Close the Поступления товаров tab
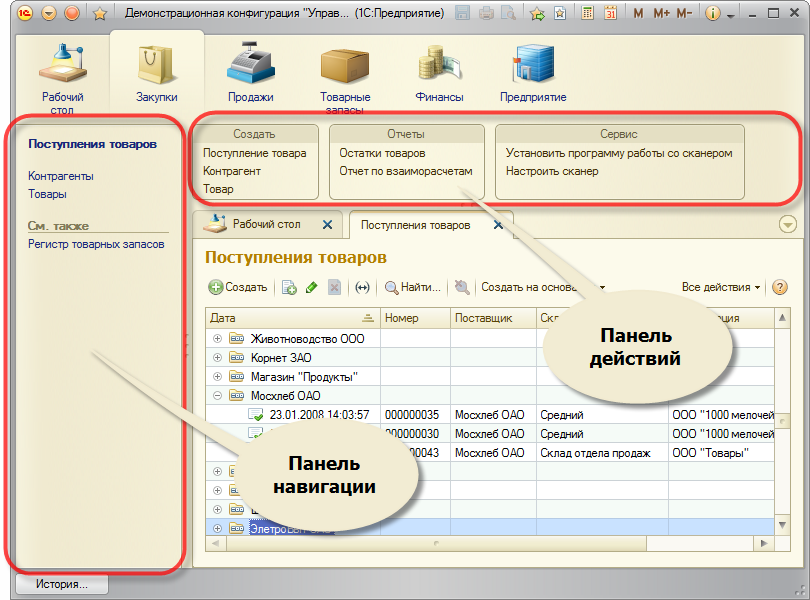This screenshot has height=600, width=810. [x=498, y=225]
